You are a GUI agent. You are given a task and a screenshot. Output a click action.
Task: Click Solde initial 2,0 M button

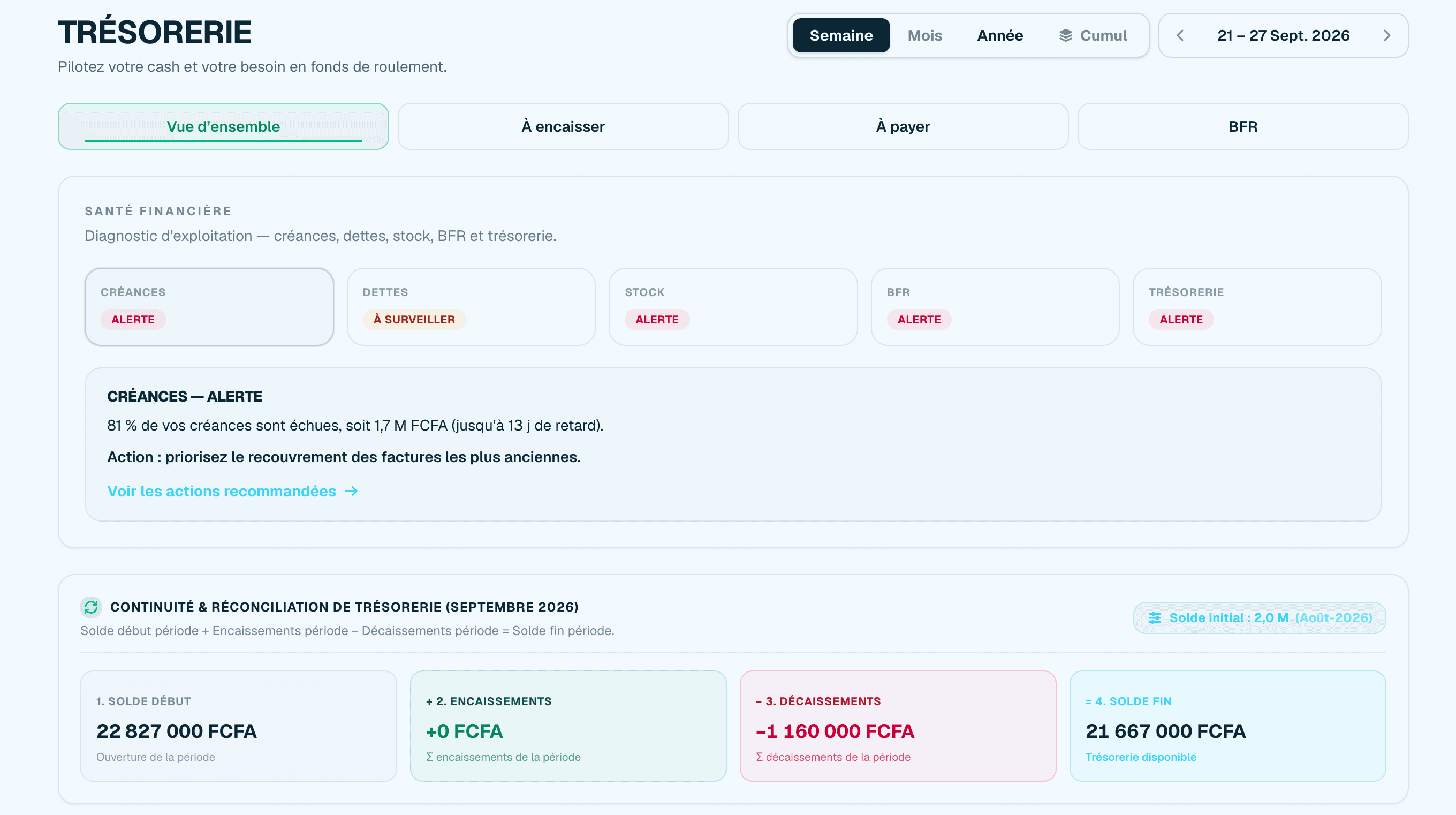pyautogui.click(x=1260, y=617)
